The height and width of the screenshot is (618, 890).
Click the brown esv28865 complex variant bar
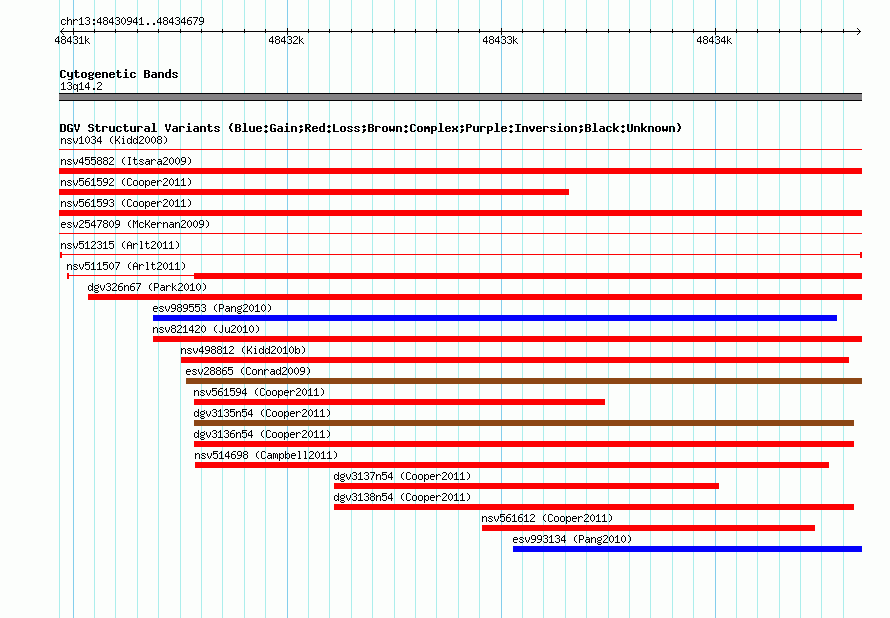point(524,381)
